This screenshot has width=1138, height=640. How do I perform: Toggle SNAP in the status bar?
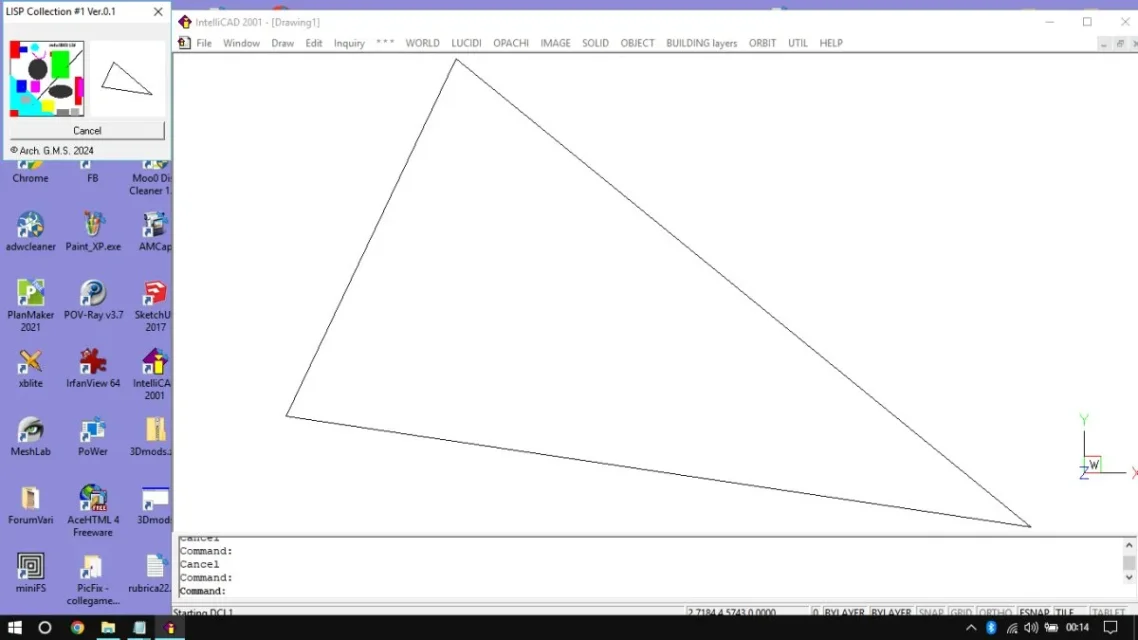click(x=930, y=612)
